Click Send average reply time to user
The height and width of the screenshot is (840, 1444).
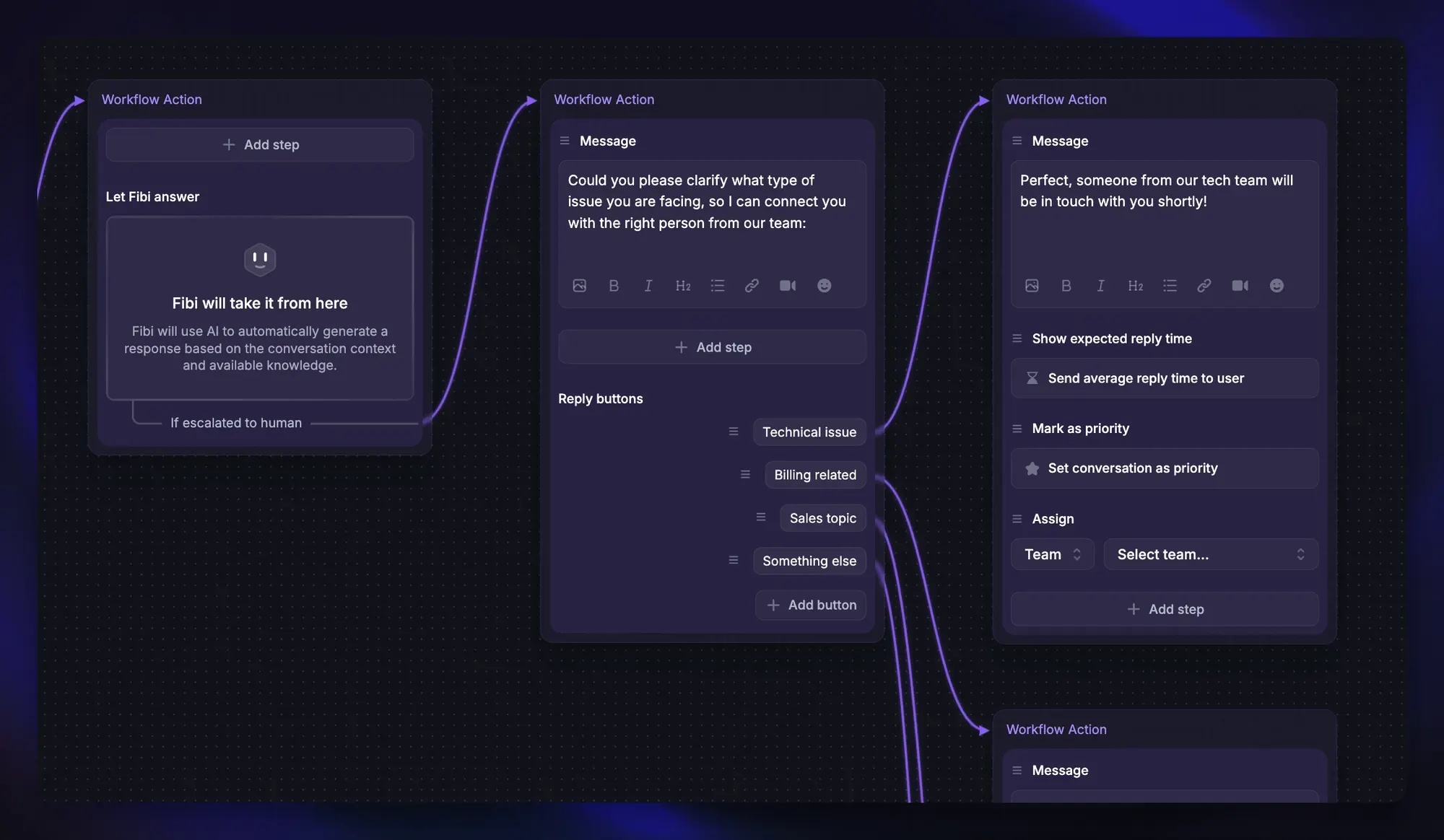[x=1165, y=378]
